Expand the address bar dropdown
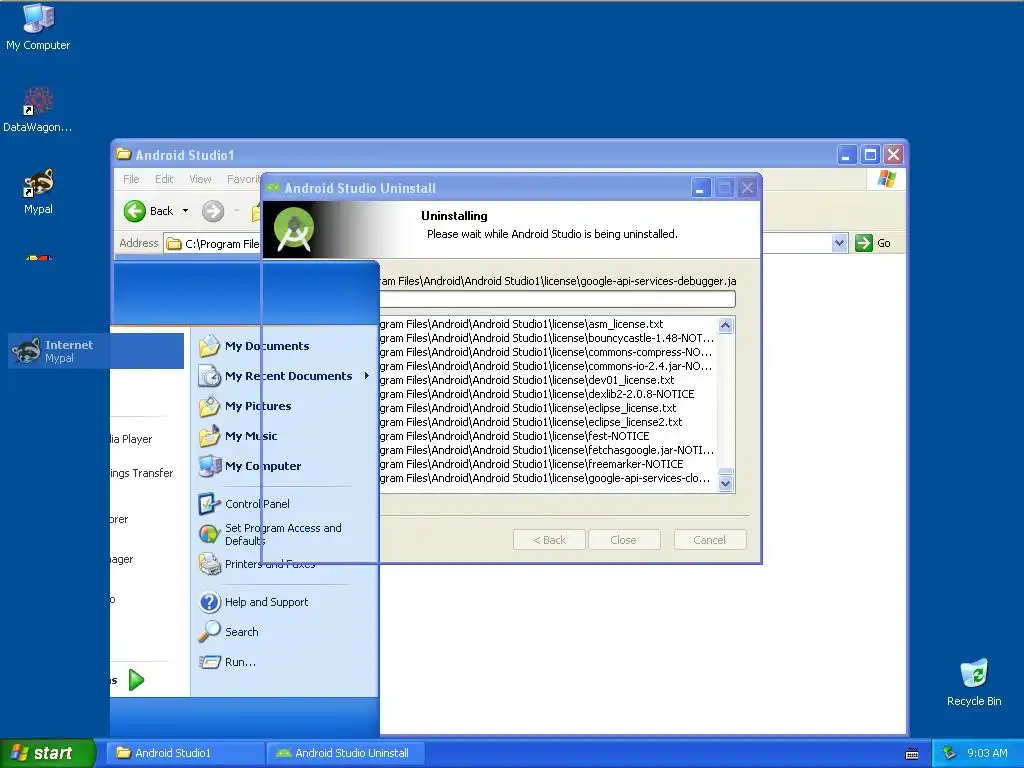This screenshot has height=768, width=1024. pyautogui.click(x=839, y=244)
